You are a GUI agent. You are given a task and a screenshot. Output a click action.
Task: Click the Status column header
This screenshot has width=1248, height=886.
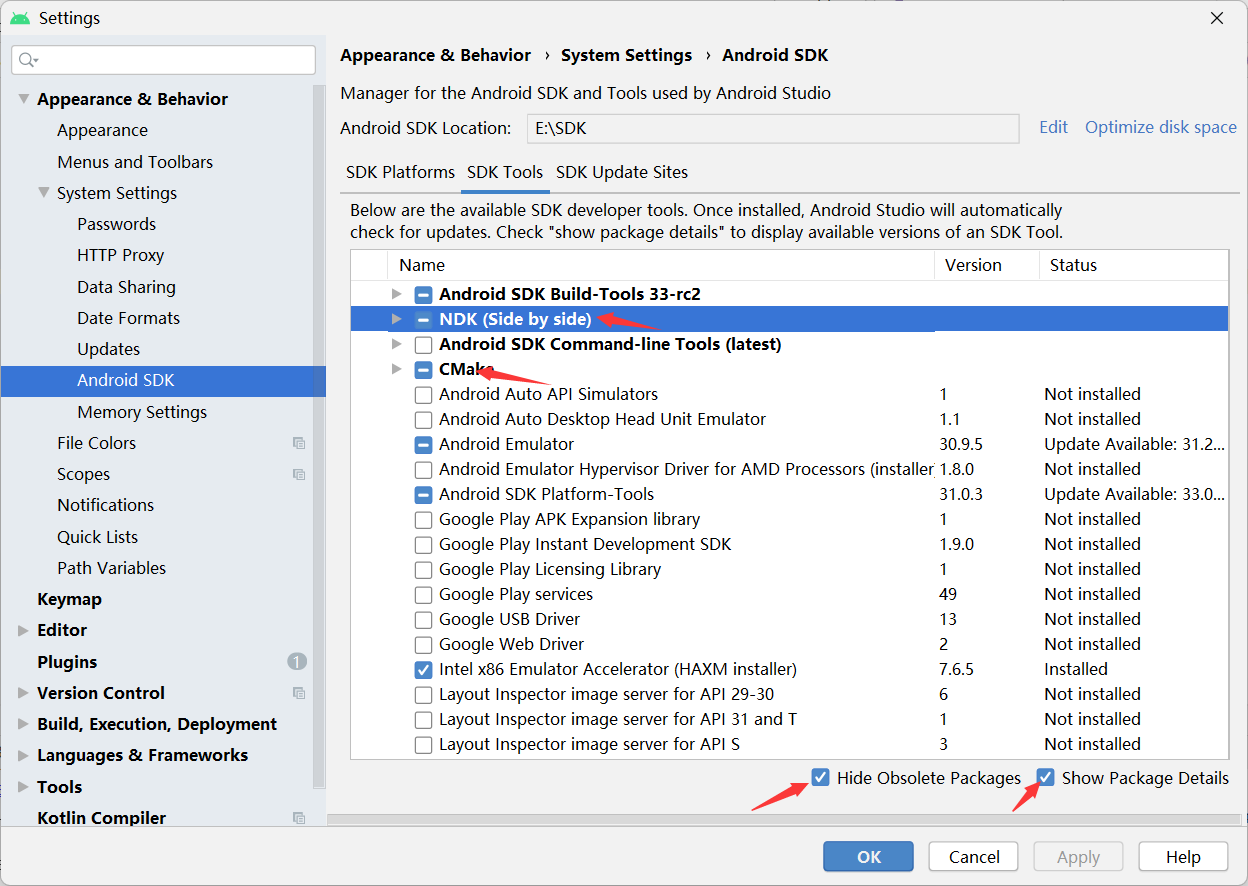click(1133, 265)
